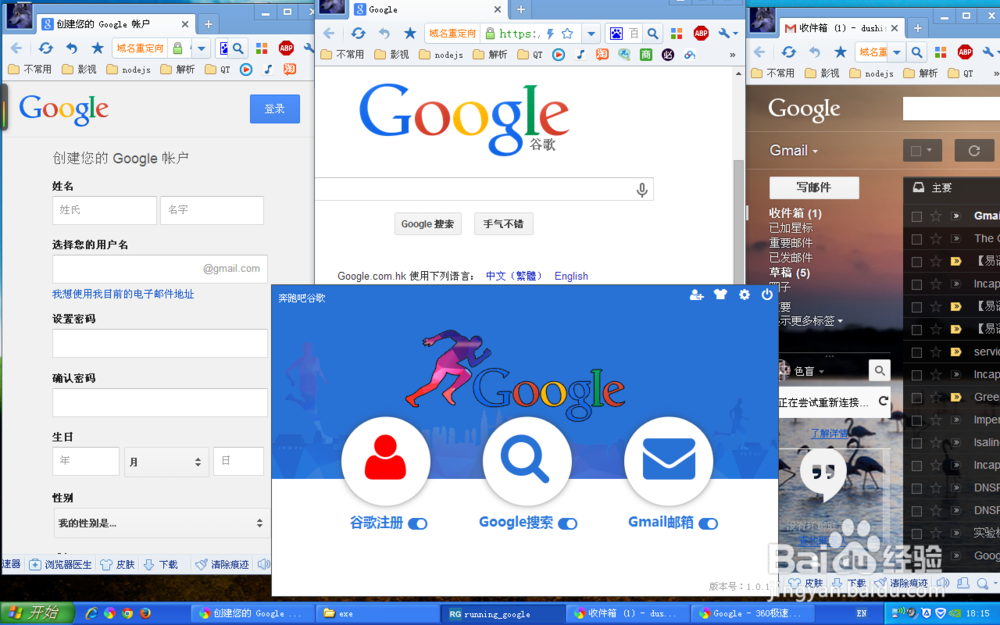This screenshot has width=1000, height=625.
Task: Click colorful grid icon in Gmail browser toolbar
Action: coord(940,52)
